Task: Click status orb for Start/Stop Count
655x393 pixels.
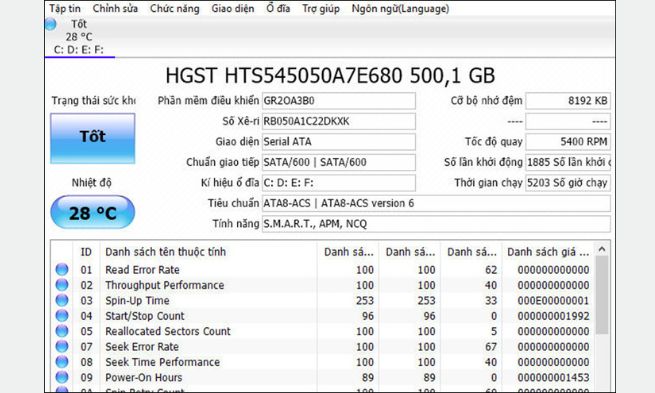Action: coord(62,316)
